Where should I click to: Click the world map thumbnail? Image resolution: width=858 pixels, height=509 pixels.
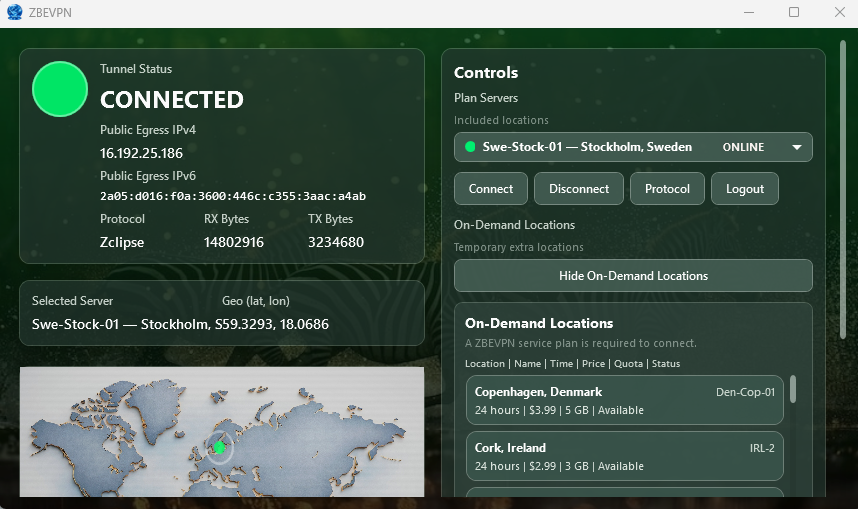(222, 432)
